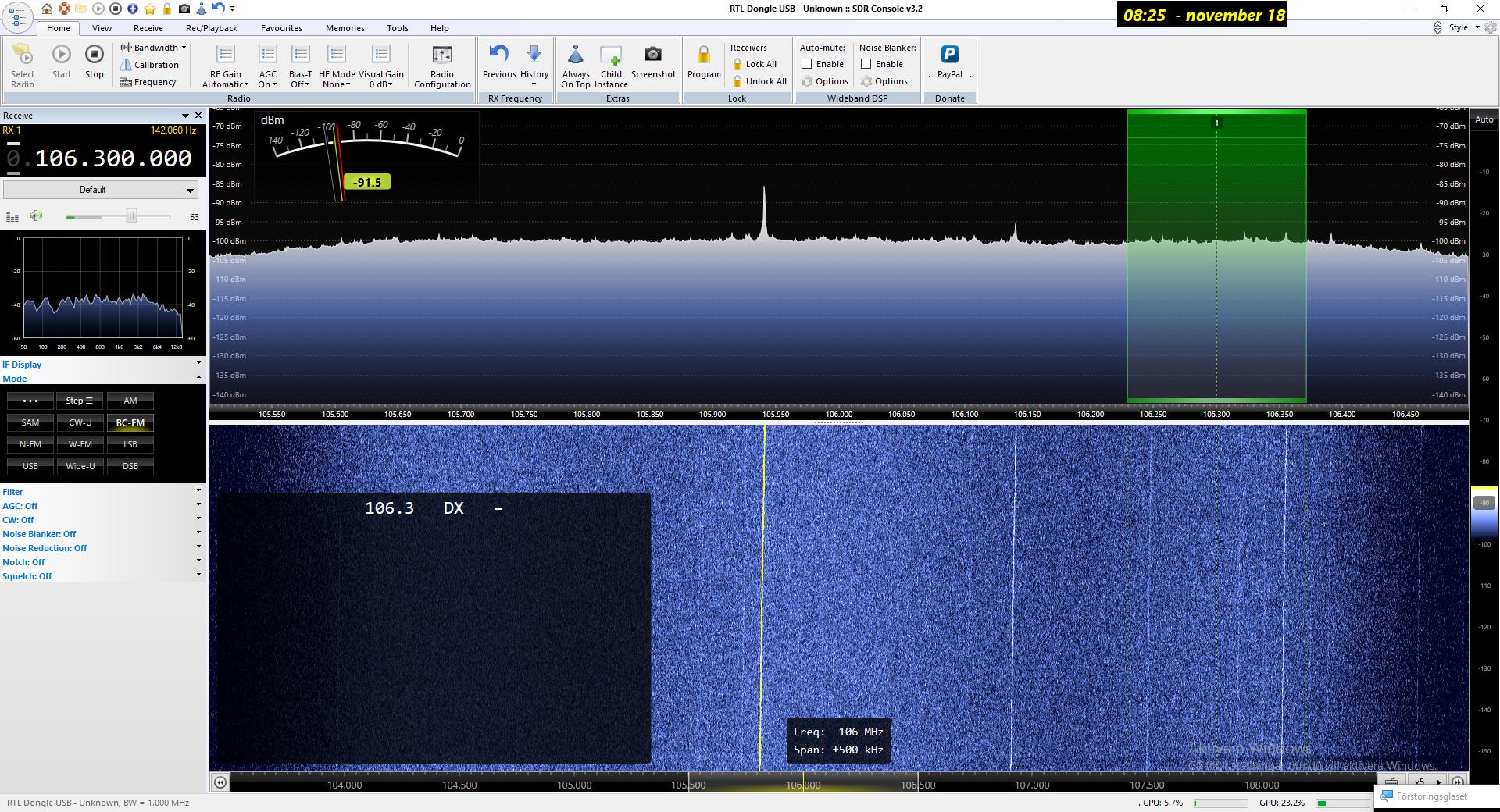Screen dimensions: 1500x812
Task: Select BC-FM demodulation mode
Action: pos(130,422)
